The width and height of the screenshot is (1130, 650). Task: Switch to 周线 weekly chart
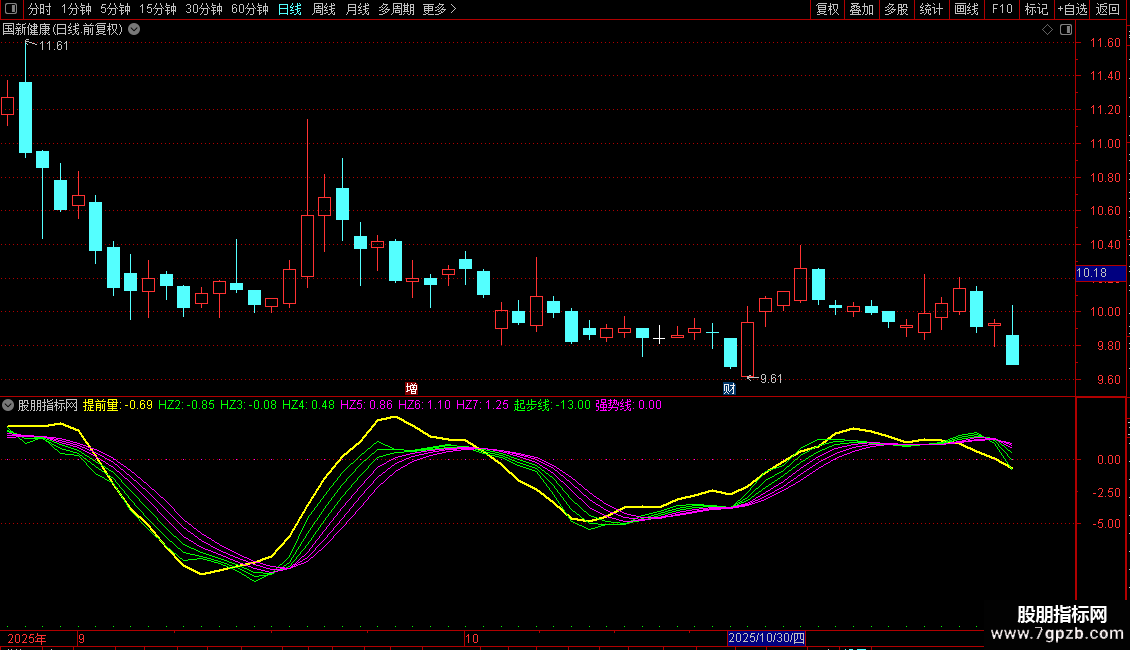(324, 9)
